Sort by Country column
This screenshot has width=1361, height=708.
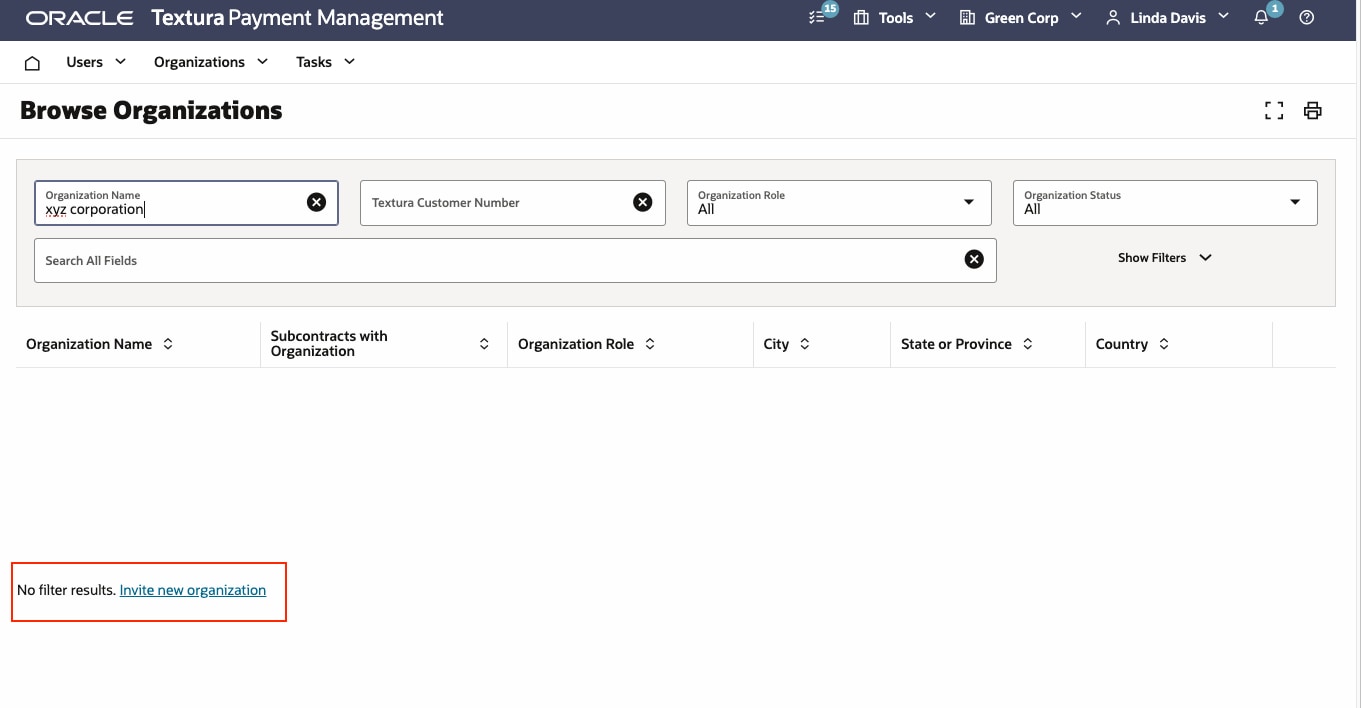1164,344
